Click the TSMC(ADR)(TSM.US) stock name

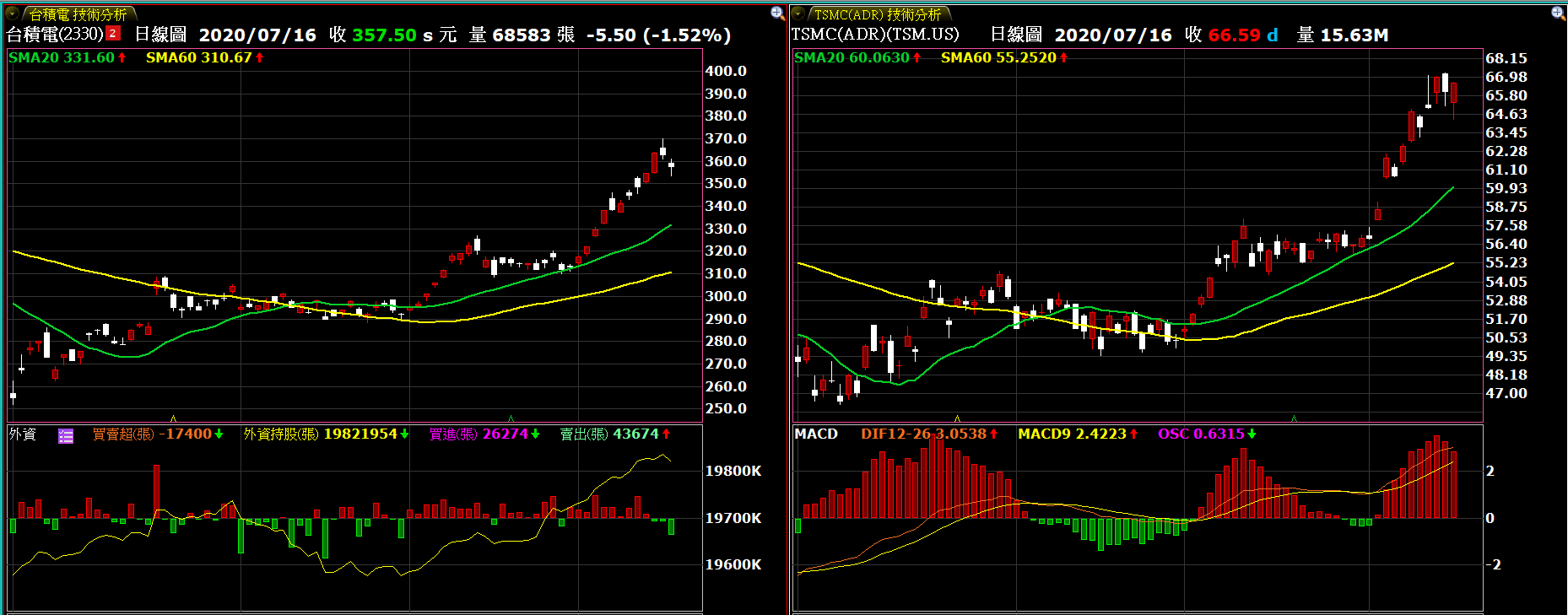pyautogui.click(x=875, y=35)
